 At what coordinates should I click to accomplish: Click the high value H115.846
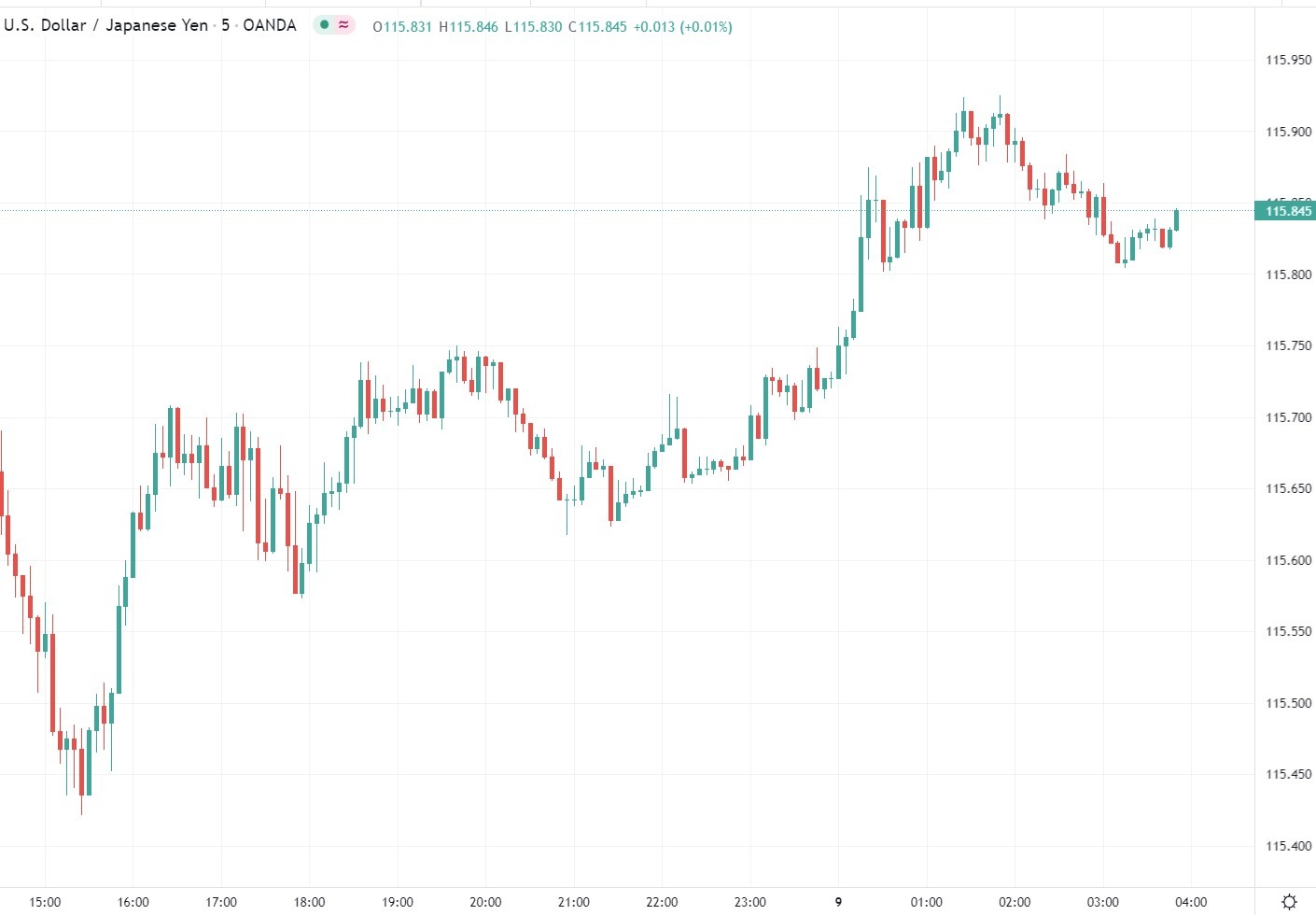(x=469, y=27)
